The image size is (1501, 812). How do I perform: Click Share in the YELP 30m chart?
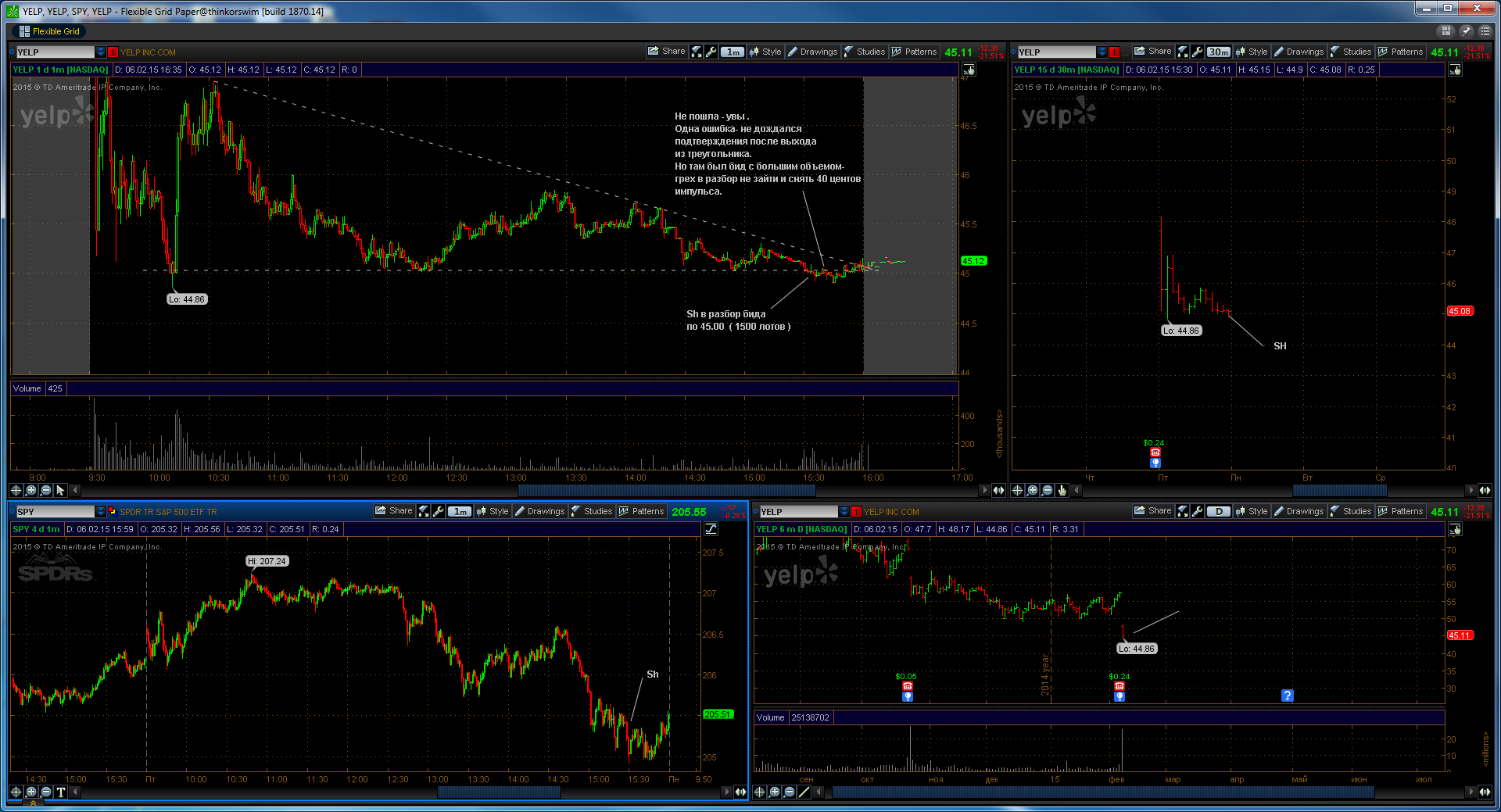[x=1152, y=51]
